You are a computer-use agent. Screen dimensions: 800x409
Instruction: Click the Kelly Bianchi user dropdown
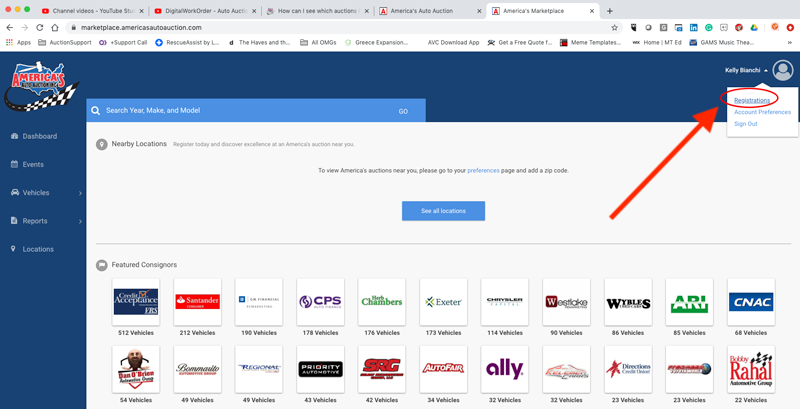746,70
